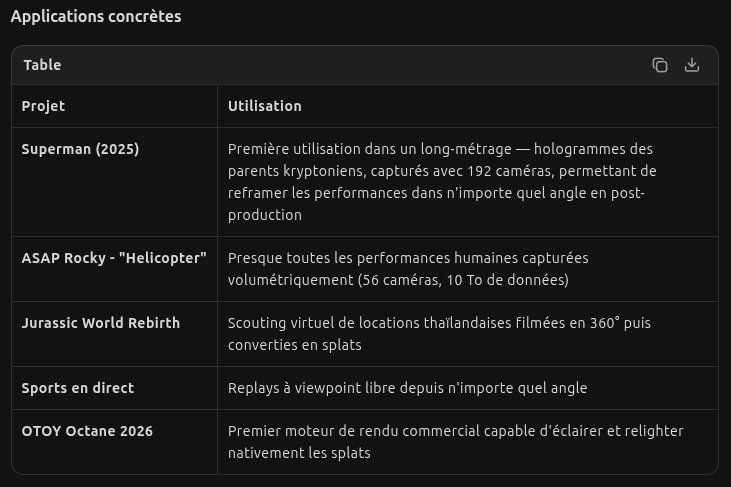Click the "Jurassic World Rebirth" project cell
731x487 pixels.
point(101,323)
